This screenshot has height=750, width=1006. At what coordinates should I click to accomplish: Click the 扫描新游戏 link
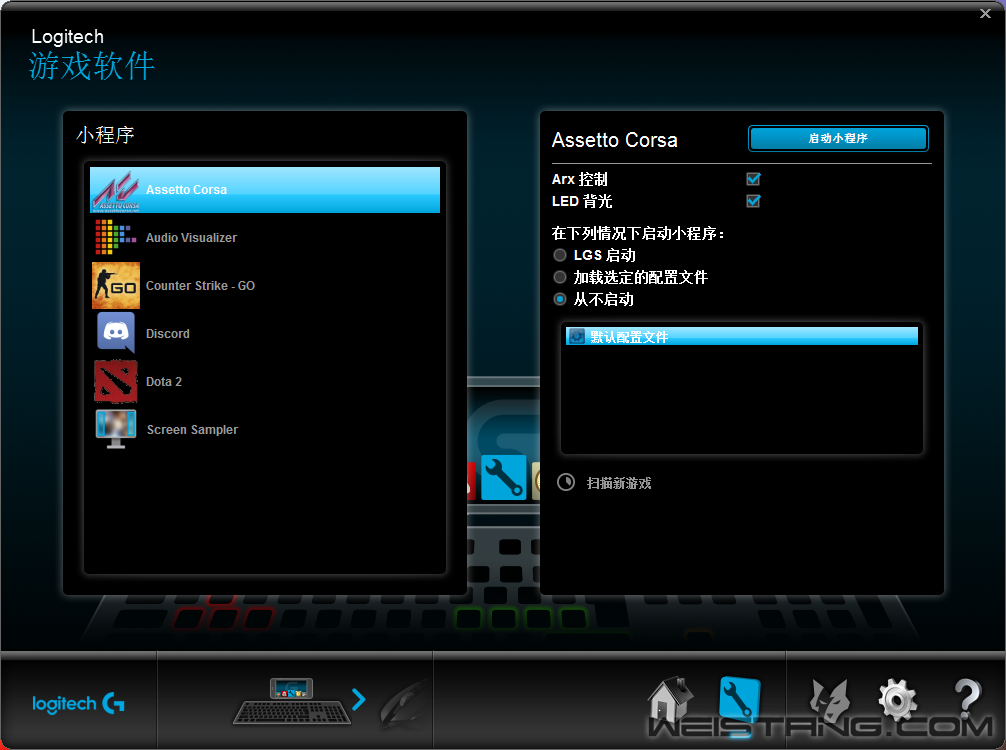pyautogui.click(x=618, y=483)
